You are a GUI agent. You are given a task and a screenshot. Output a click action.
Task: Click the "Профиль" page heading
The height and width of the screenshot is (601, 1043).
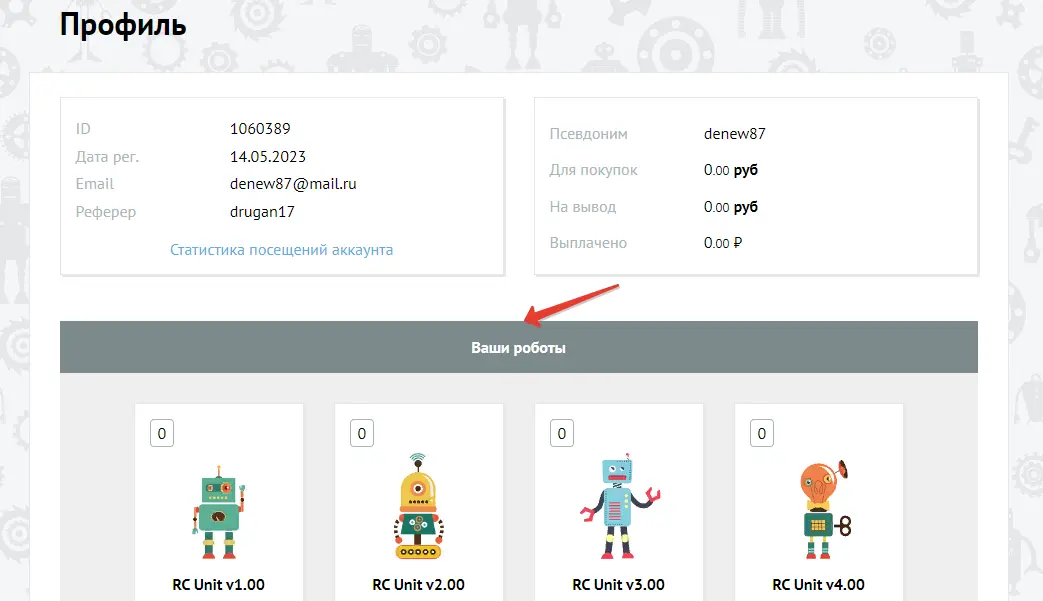[123, 25]
